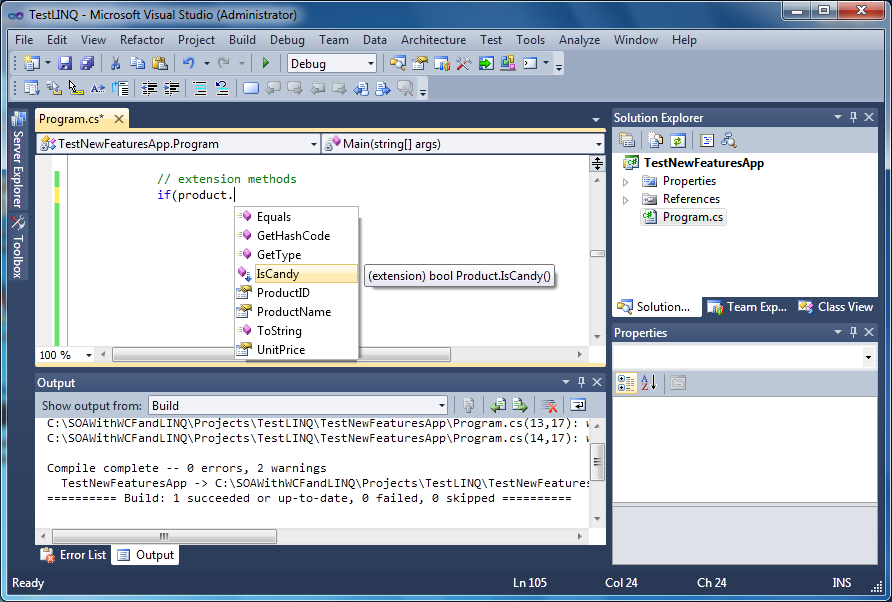Expand the References node in Solution Explorer

point(626,200)
